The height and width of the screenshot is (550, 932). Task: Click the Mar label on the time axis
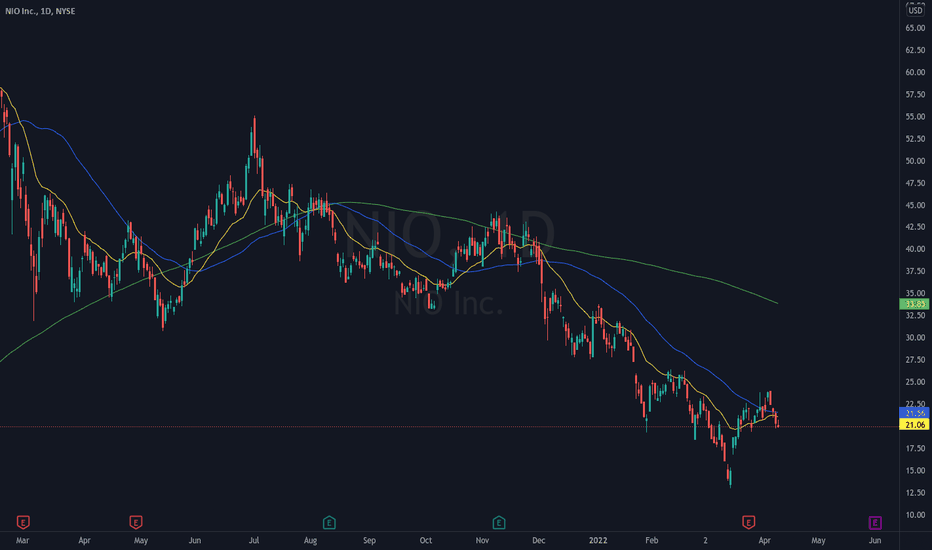pos(23,540)
